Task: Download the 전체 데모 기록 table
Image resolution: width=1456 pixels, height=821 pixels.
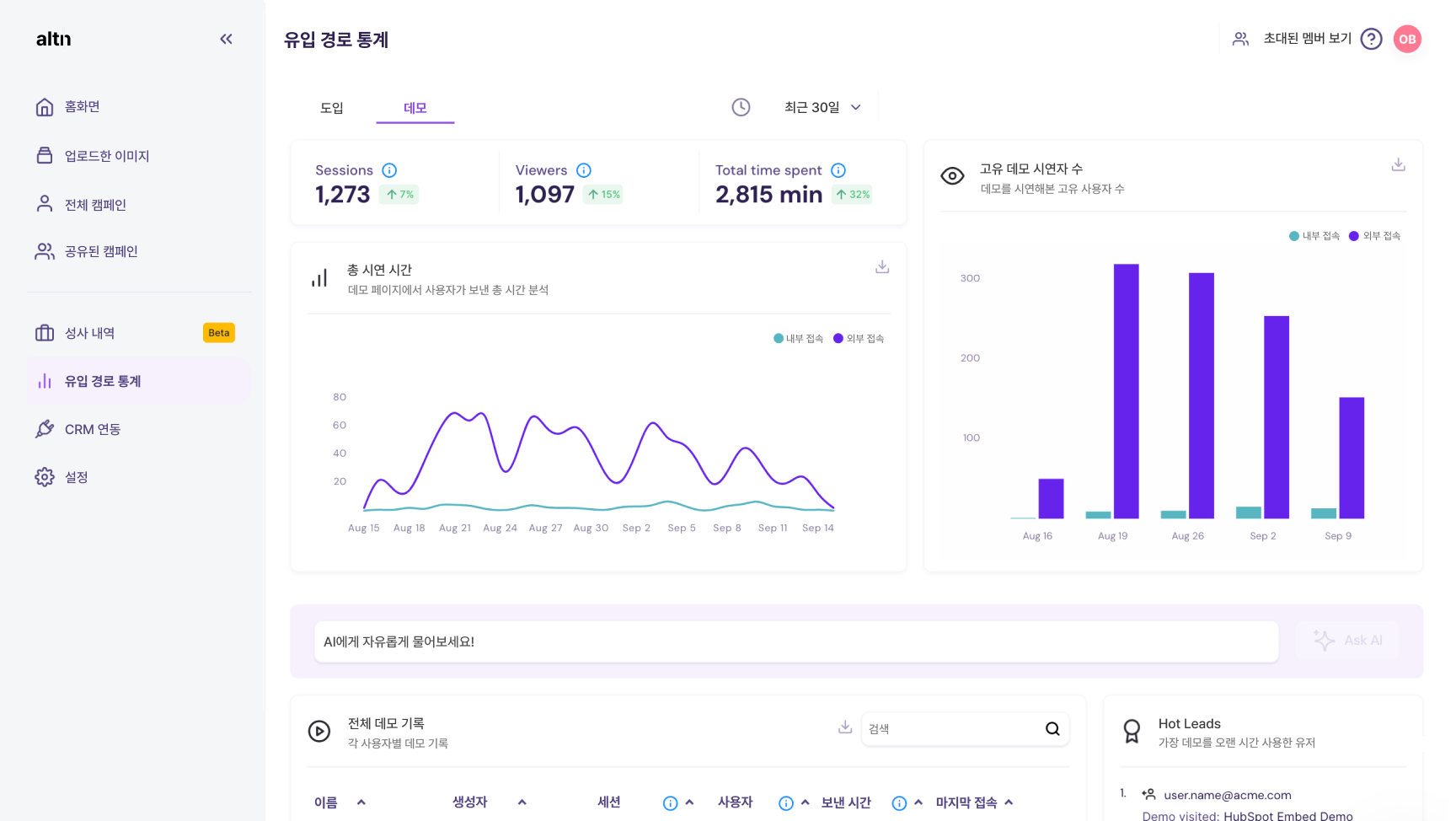Action: (x=845, y=727)
